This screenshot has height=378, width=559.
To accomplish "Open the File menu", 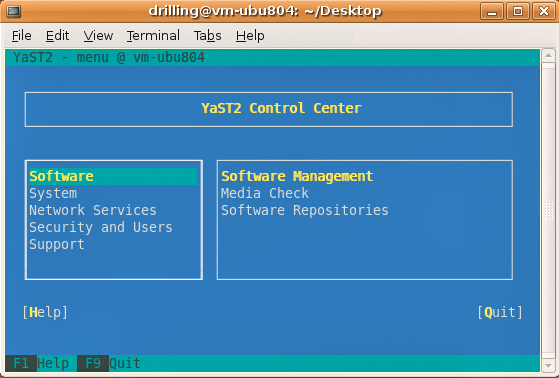I will point(21,36).
